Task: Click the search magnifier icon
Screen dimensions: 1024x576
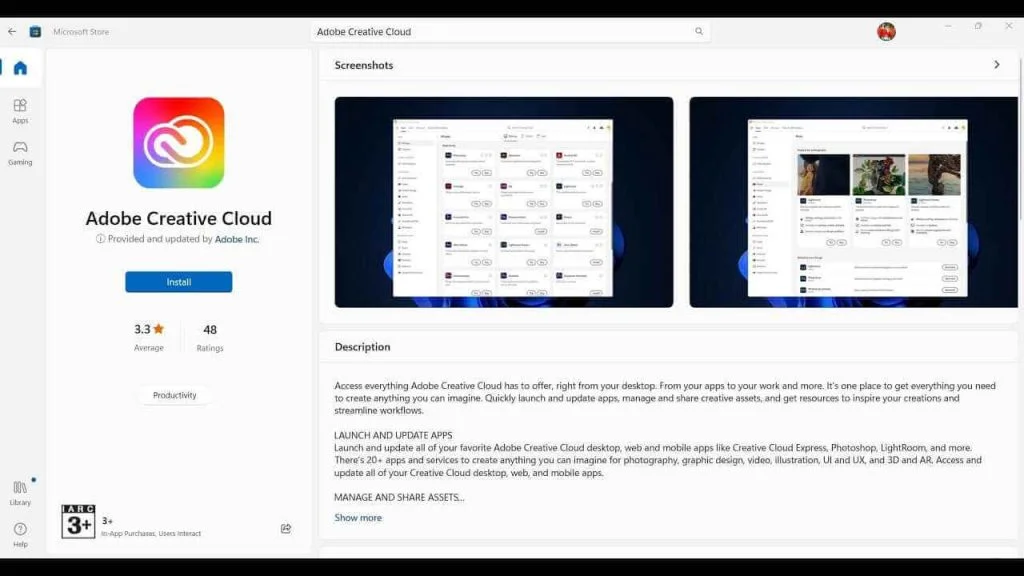Action: pos(699,31)
